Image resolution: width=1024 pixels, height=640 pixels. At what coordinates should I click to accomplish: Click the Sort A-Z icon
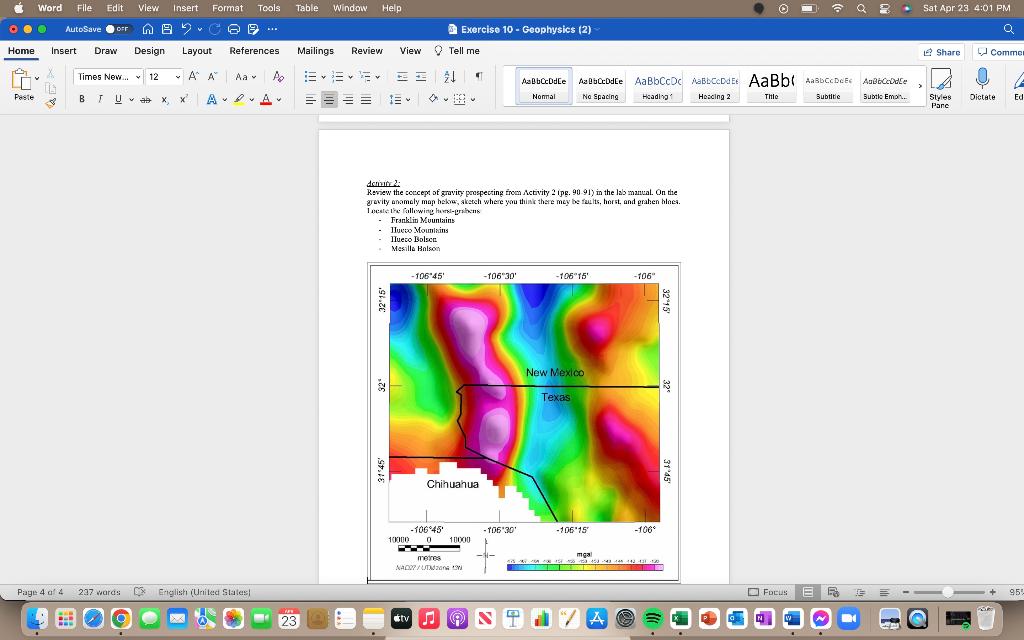[449, 77]
